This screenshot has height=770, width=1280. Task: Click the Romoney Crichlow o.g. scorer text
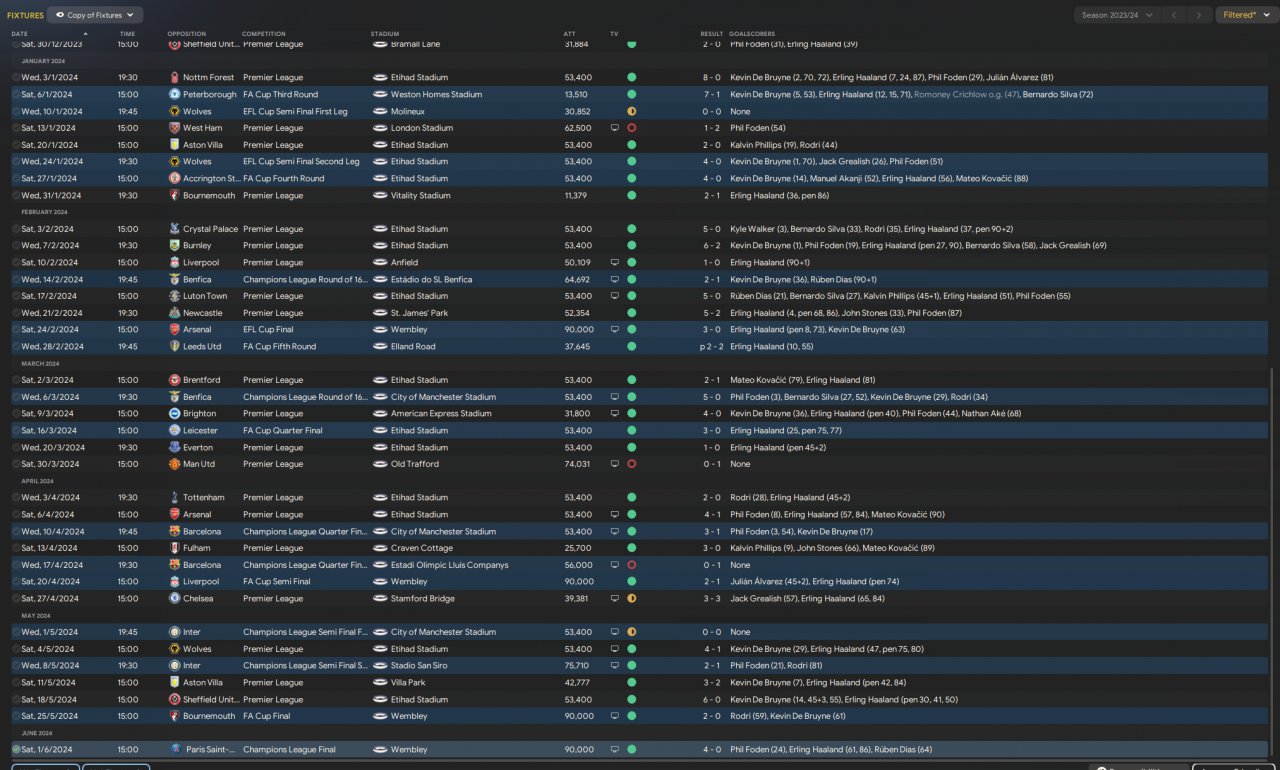click(x=966, y=94)
